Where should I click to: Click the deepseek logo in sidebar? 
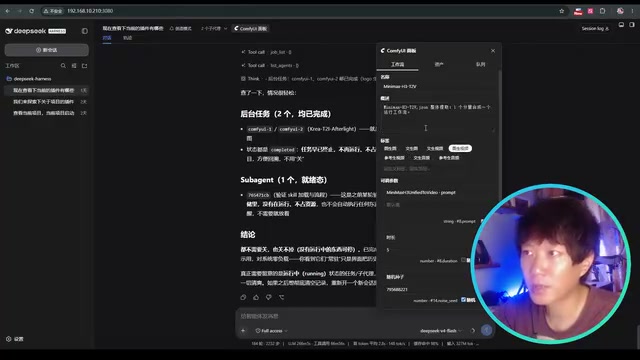pyautogui.click(x=35, y=31)
